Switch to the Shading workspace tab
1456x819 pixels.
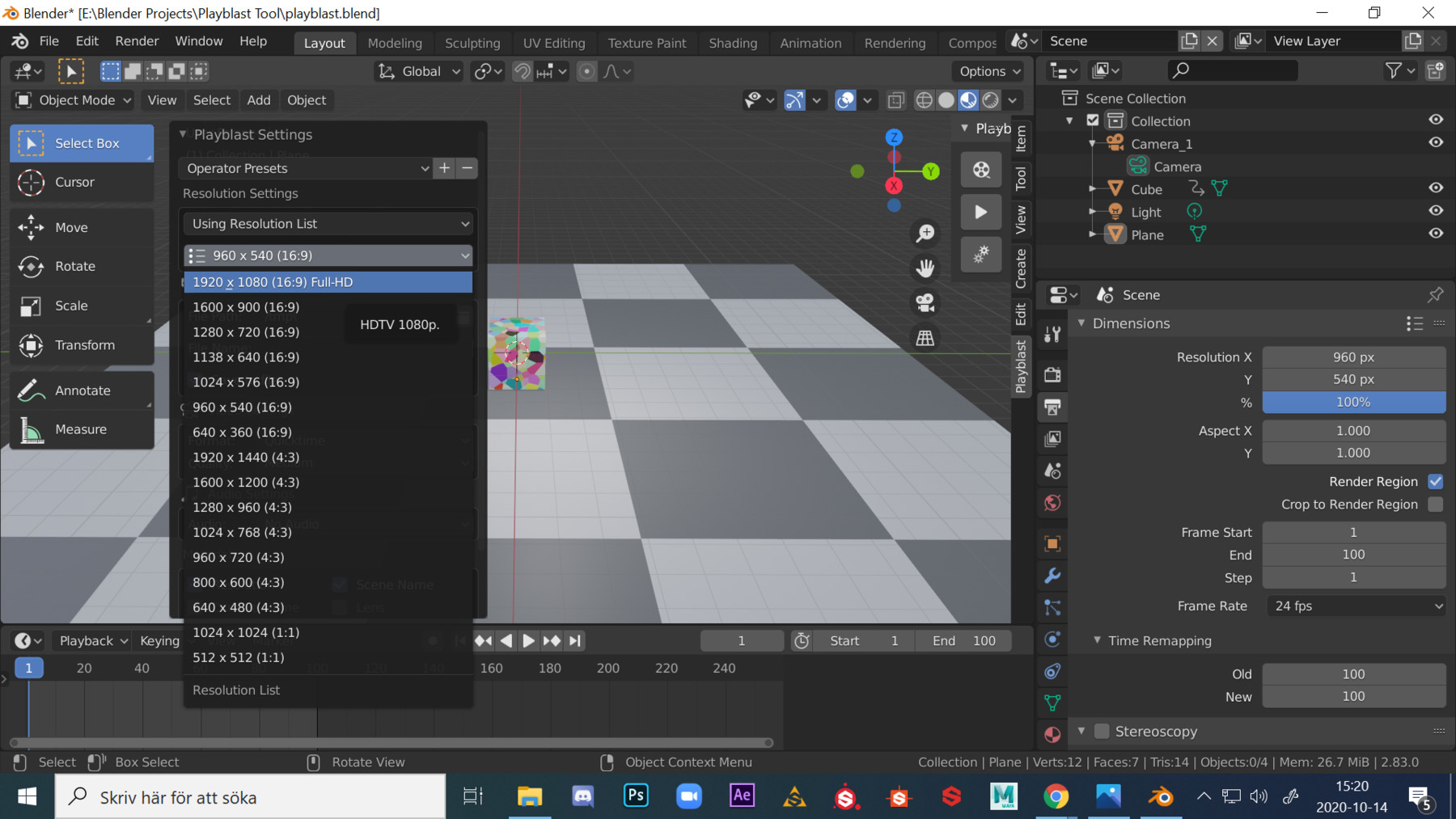[733, 43]
